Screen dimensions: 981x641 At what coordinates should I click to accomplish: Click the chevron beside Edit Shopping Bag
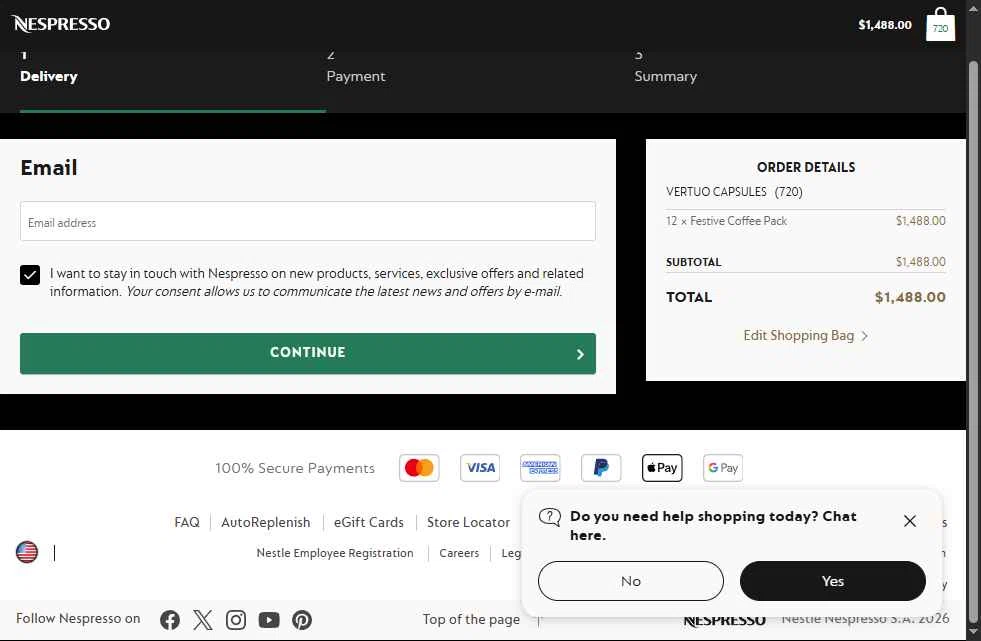click(865, 336)
